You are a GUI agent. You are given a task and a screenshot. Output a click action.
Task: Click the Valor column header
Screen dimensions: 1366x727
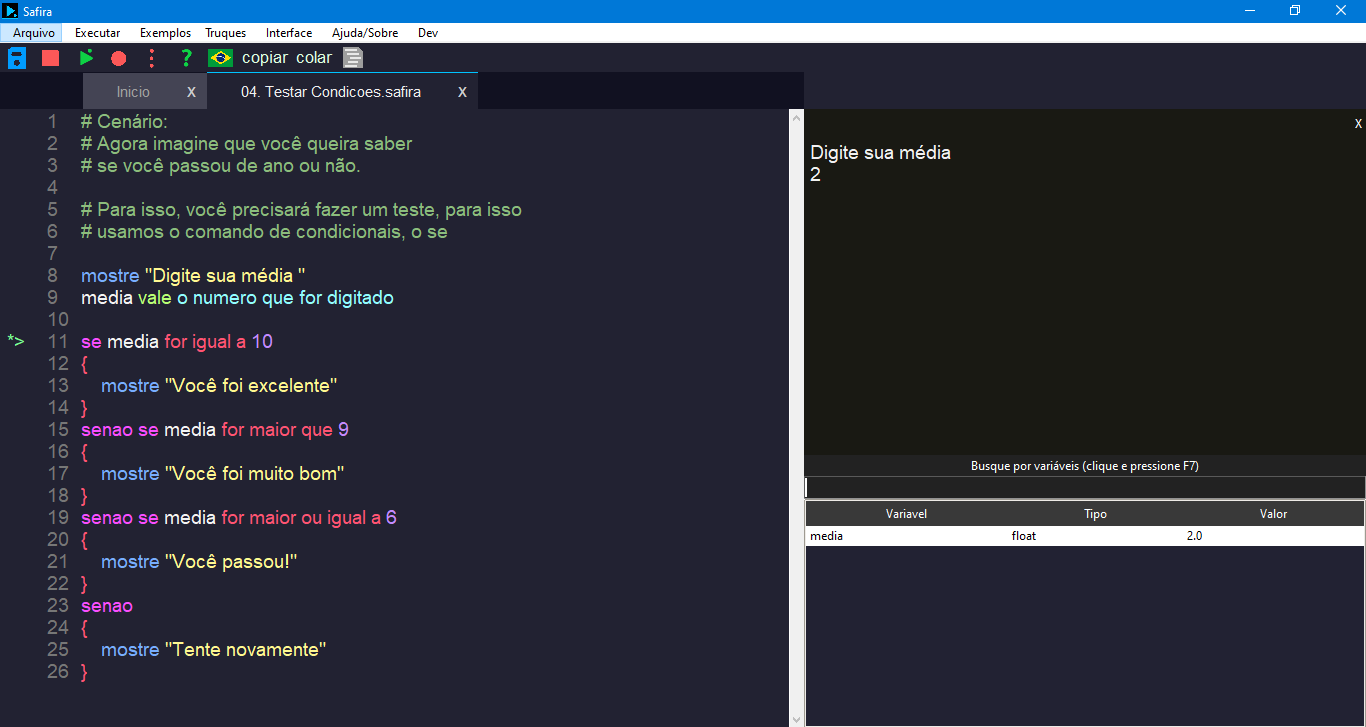click(x=1274, y=513)
